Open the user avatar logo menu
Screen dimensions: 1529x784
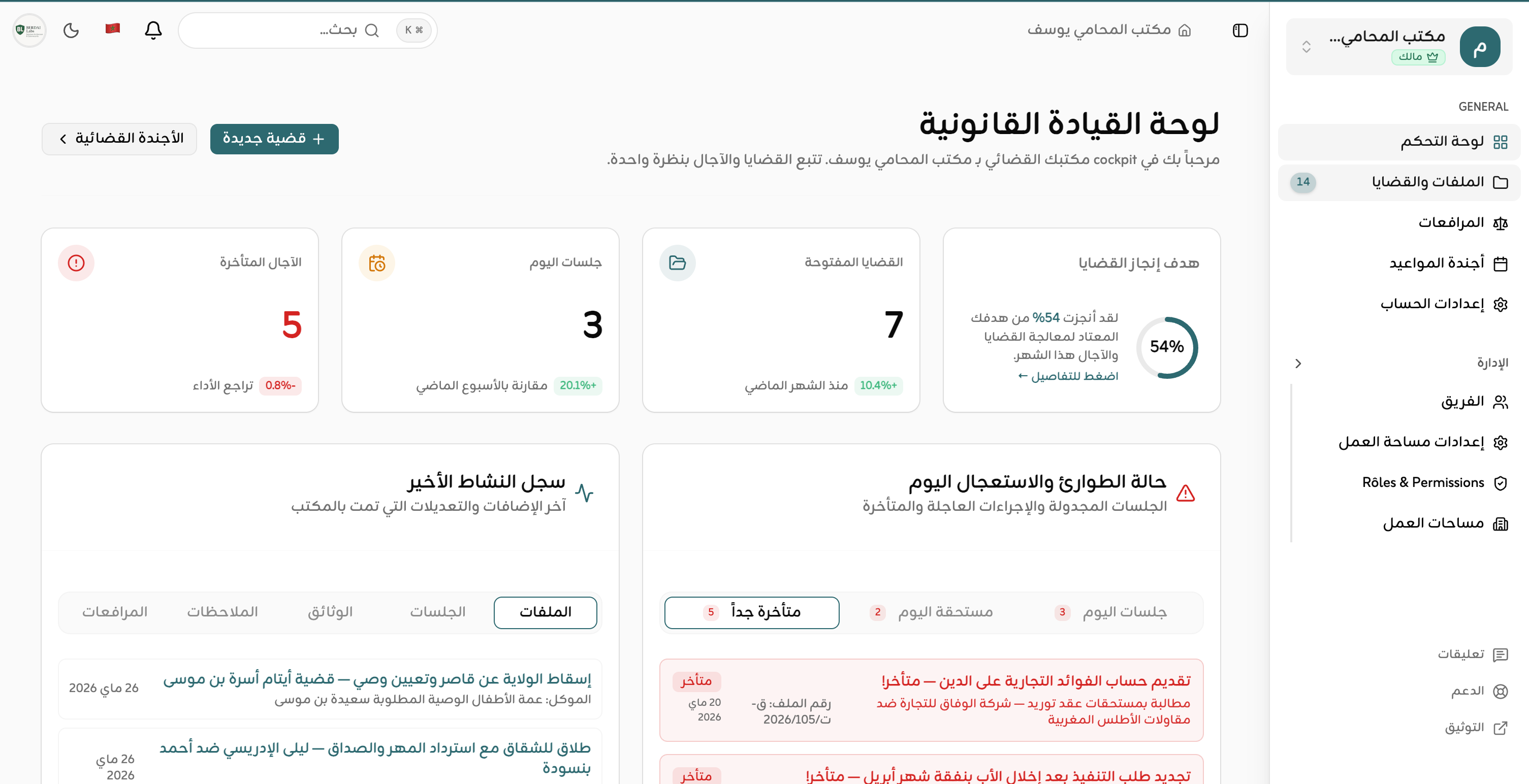point(29,29)
